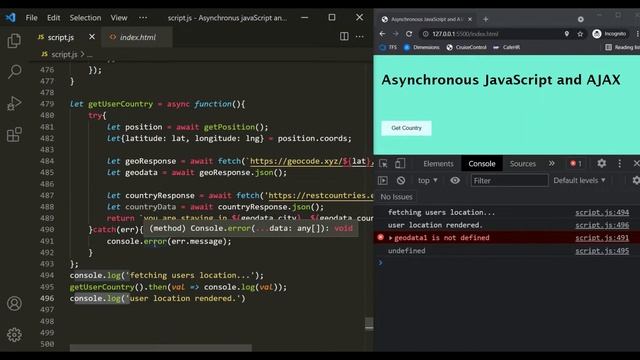Open the Search view in activity bar

(14, 71)
